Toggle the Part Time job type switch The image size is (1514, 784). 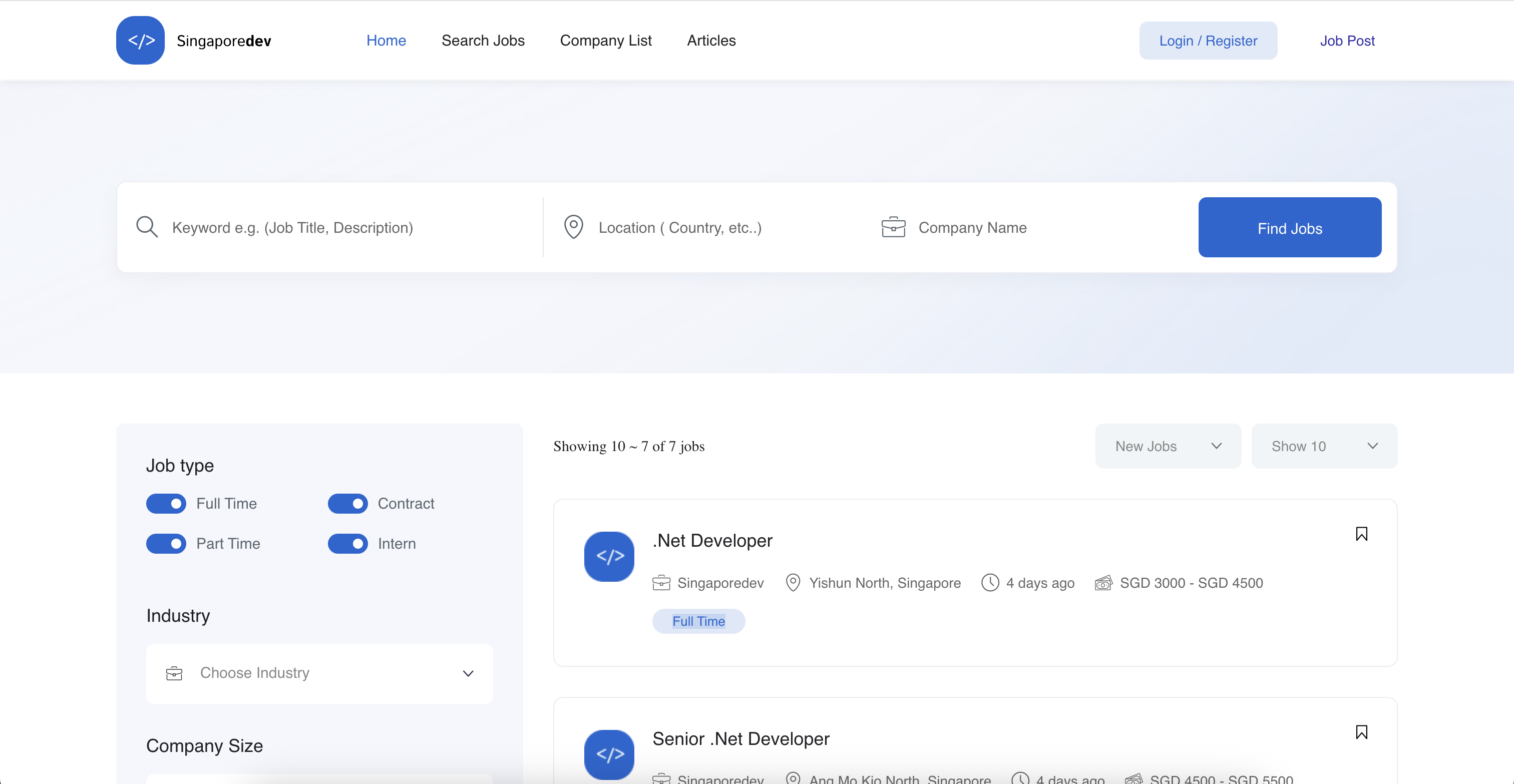pyautogui.click(x=166, y=544)
